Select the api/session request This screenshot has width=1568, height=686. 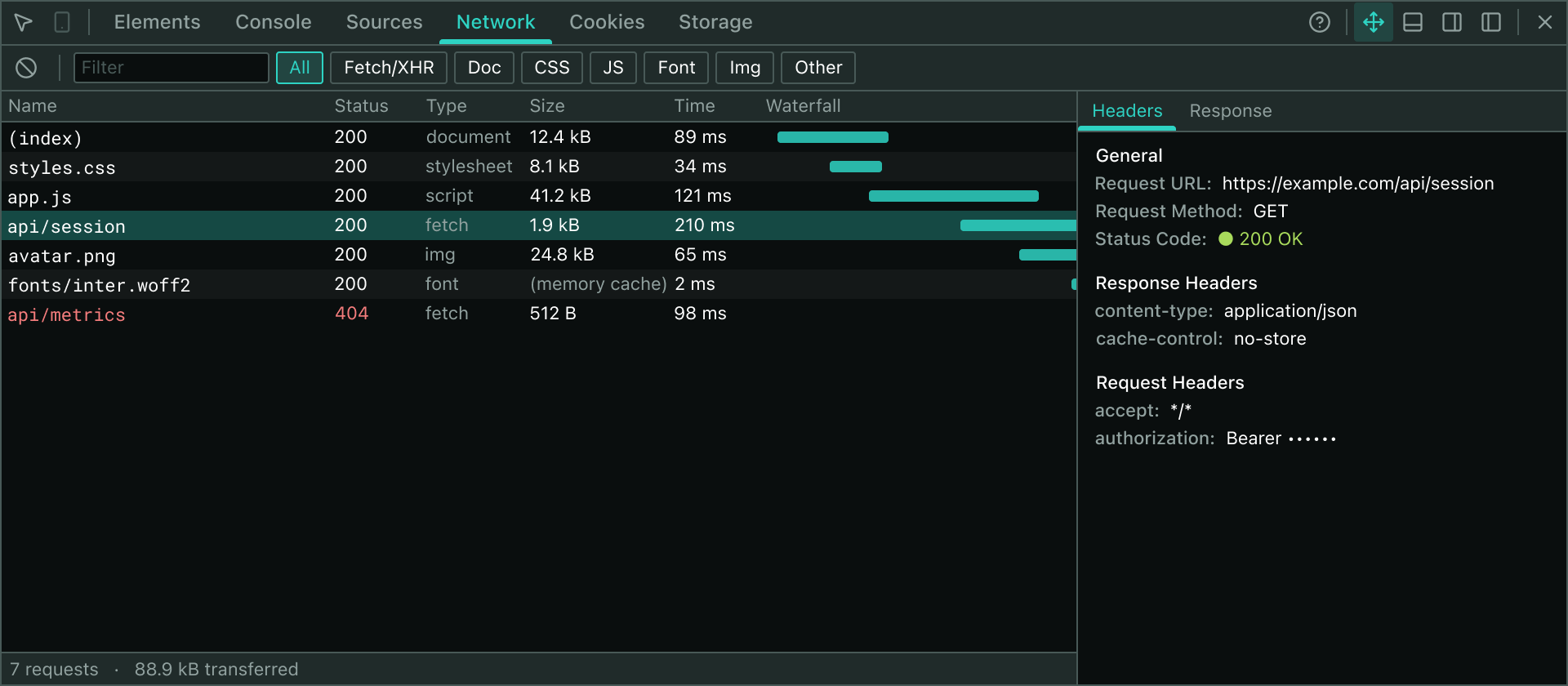click(539, 225)
